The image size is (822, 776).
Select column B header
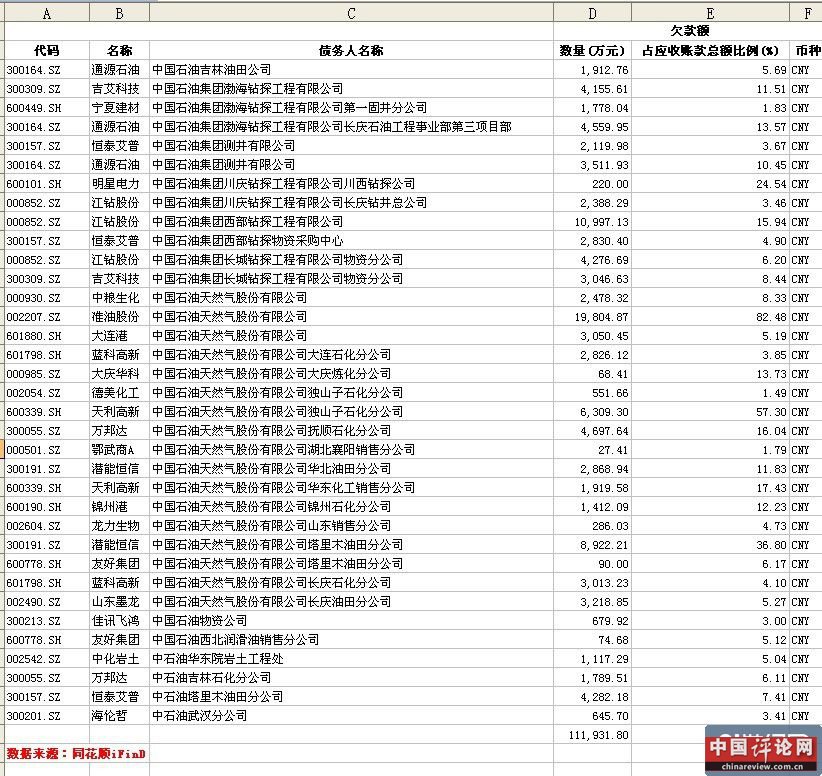[120, 13]
